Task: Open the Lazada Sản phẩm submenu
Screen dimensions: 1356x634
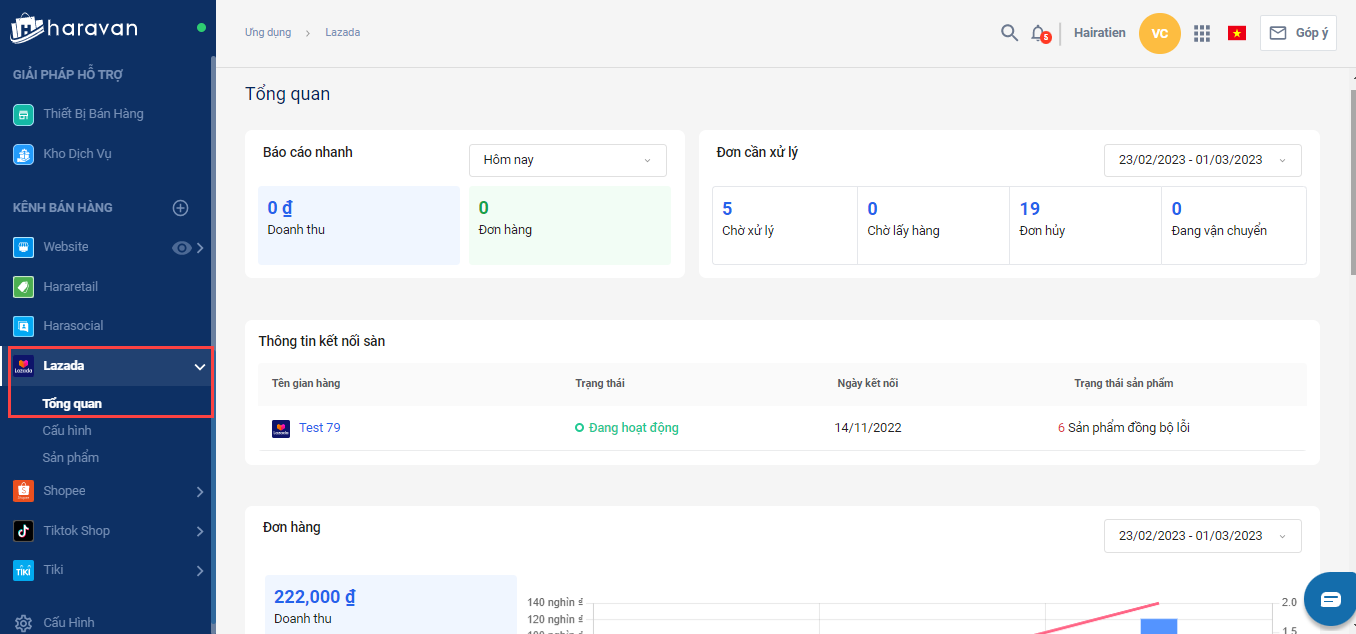Action: (x=70, y=458)
